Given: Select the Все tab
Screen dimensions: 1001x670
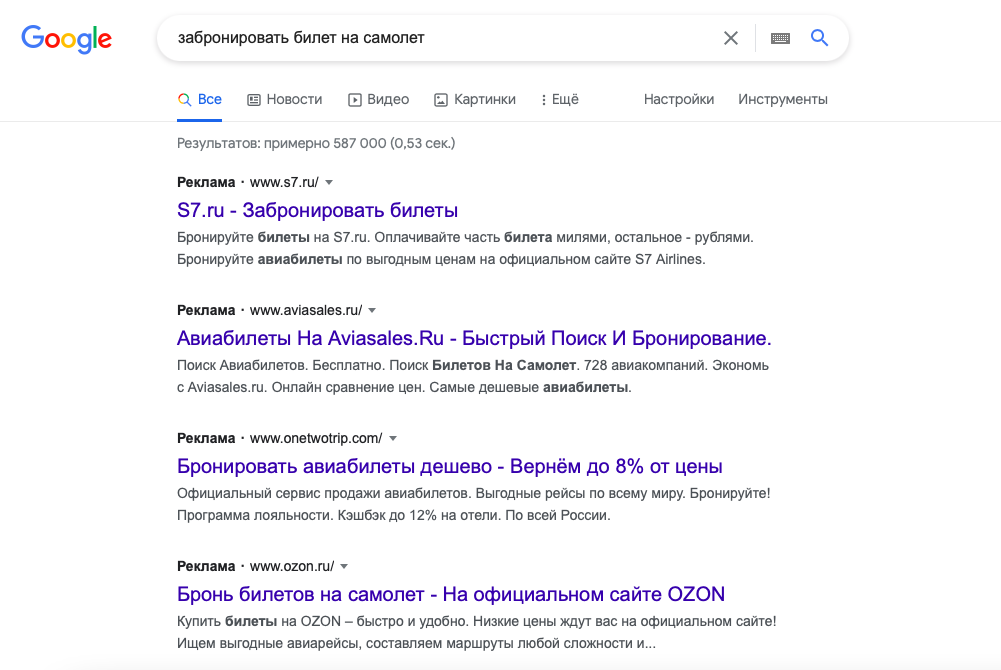Looking at the screenshot, I should tap(200, 99).
